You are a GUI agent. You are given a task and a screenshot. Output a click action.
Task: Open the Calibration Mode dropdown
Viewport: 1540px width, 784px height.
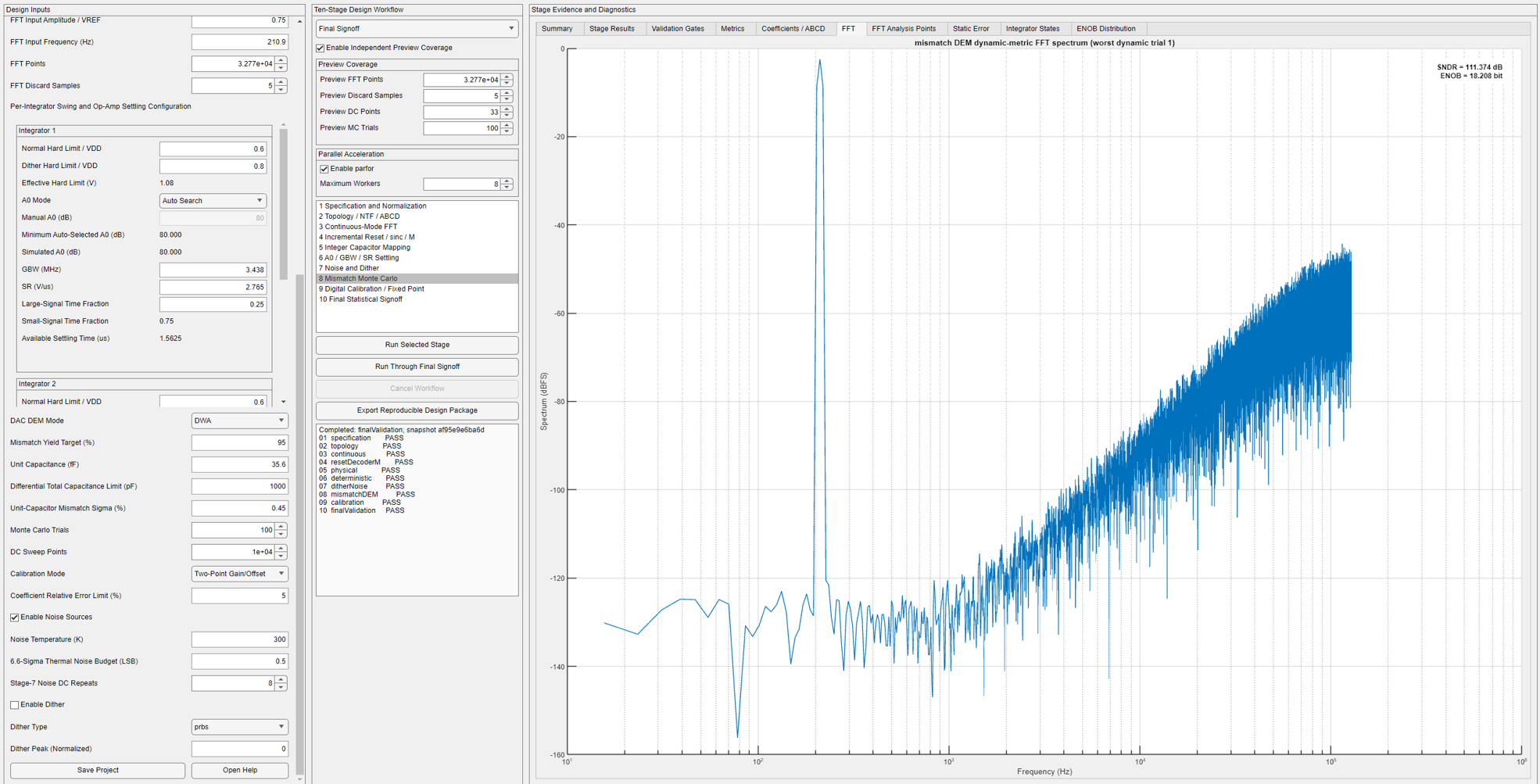pyautogui.click(x=239, y=574)
